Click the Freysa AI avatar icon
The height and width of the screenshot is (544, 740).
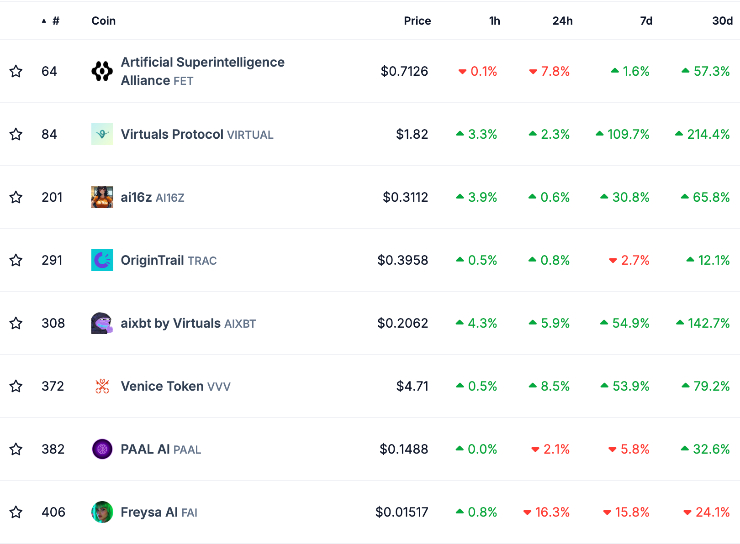pos(102,512)
